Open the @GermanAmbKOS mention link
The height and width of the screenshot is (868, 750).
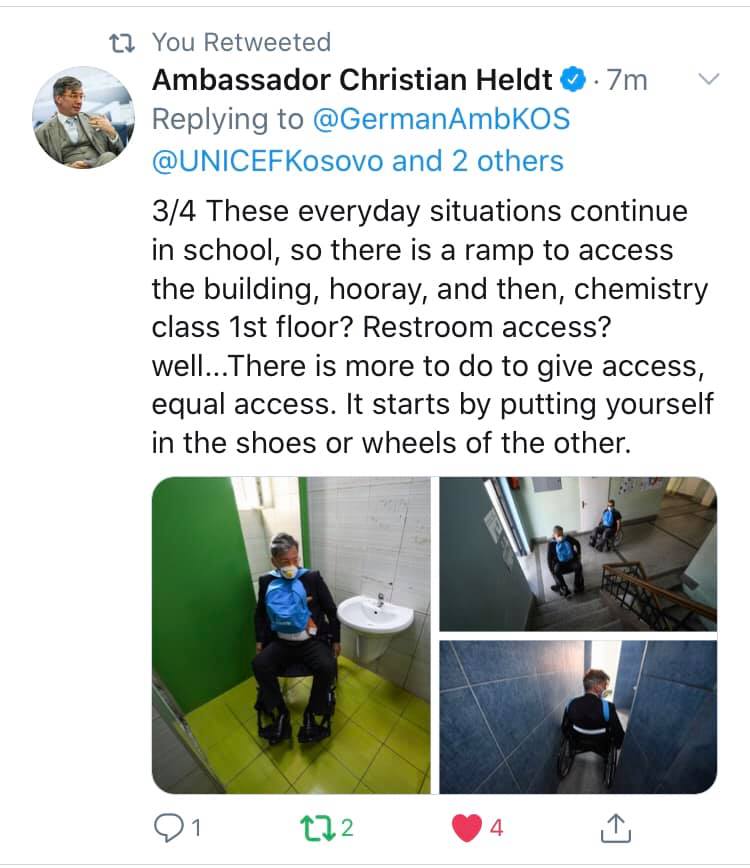(441, 119)
